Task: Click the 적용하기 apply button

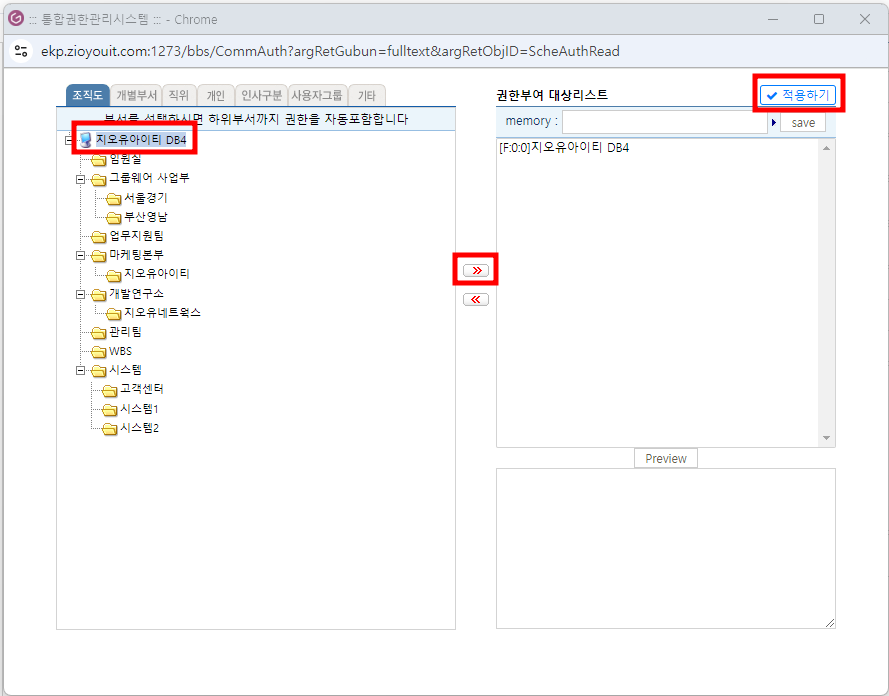Action: click(798, 95)
